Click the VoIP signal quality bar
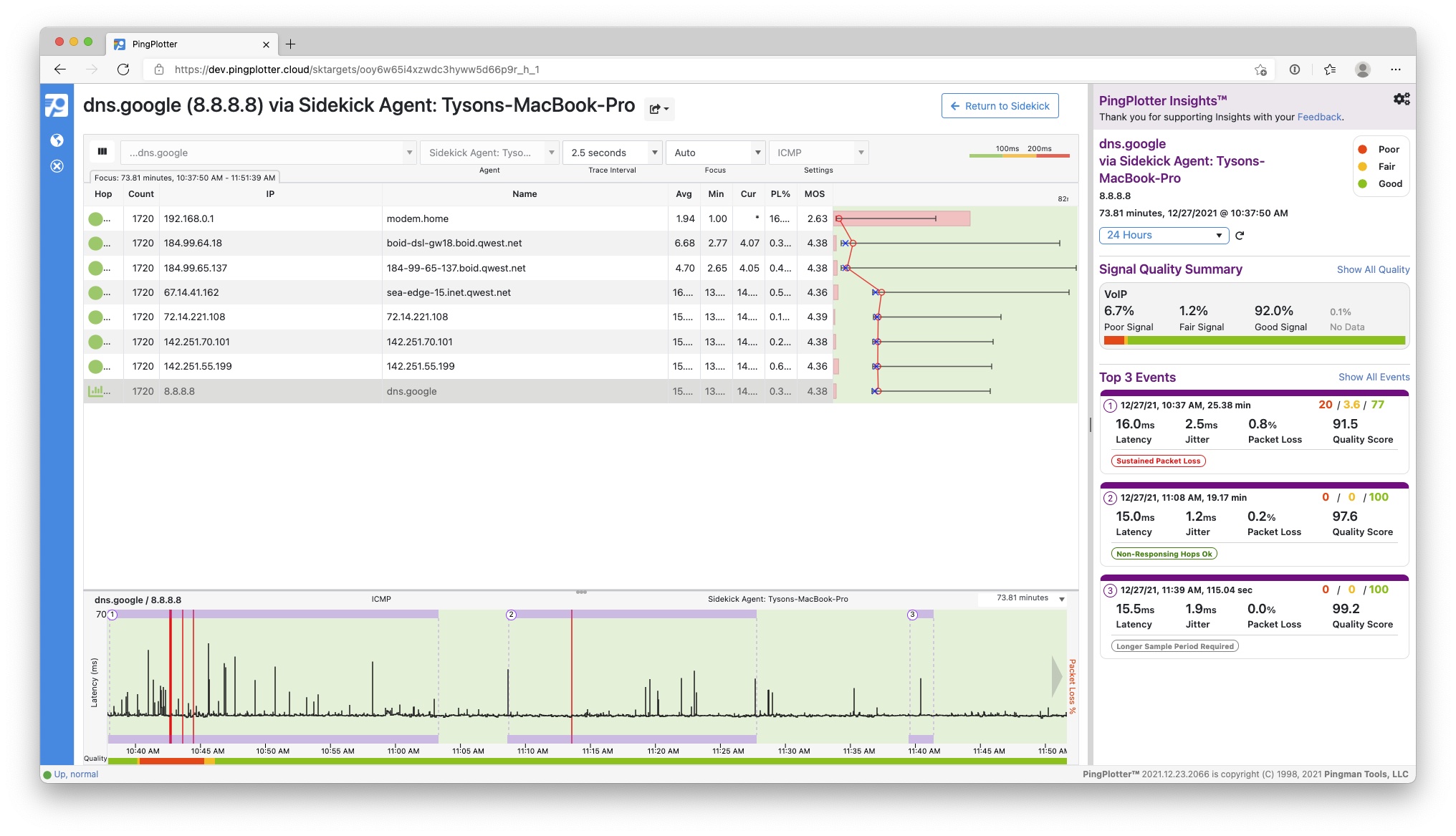Screen dimensions: 1456x836 [x=1255, y=341]
